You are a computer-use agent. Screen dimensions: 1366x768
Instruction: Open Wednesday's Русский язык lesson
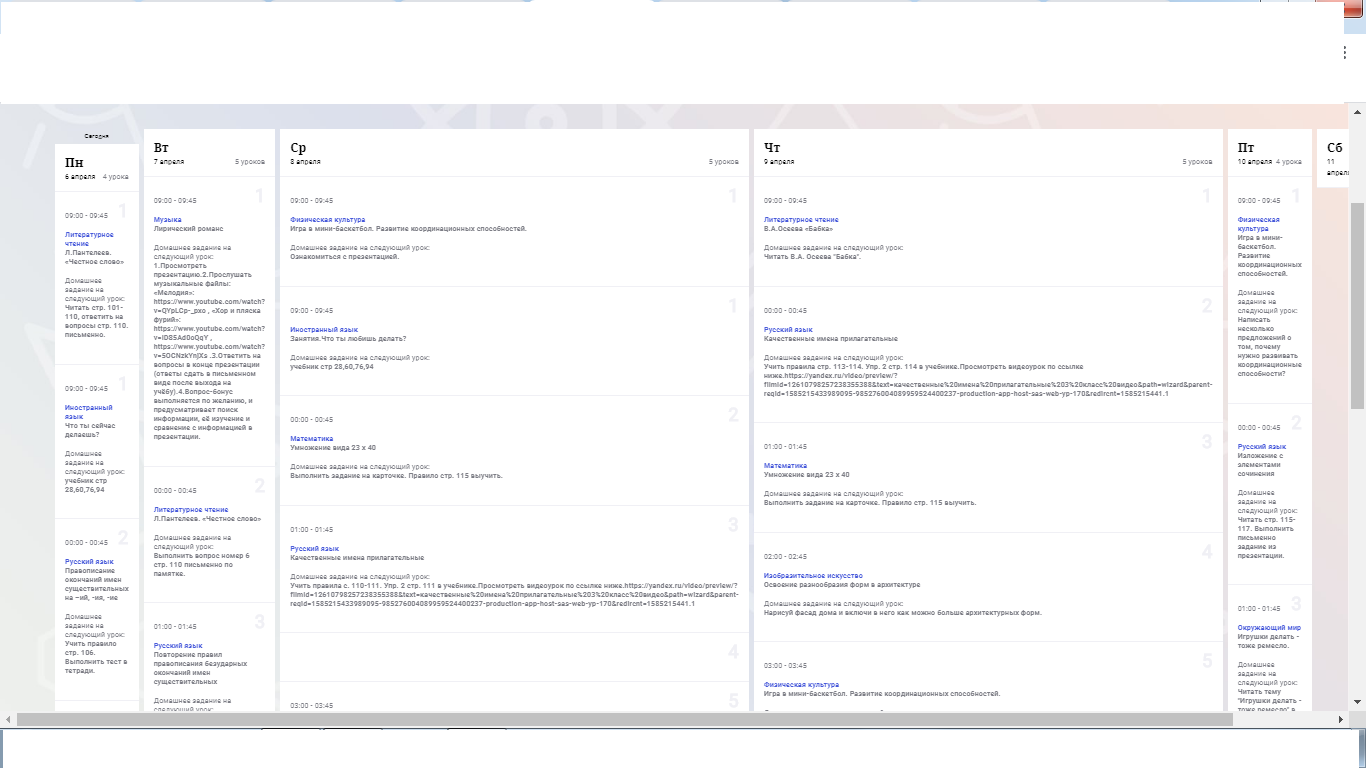[x=315, y=548]
